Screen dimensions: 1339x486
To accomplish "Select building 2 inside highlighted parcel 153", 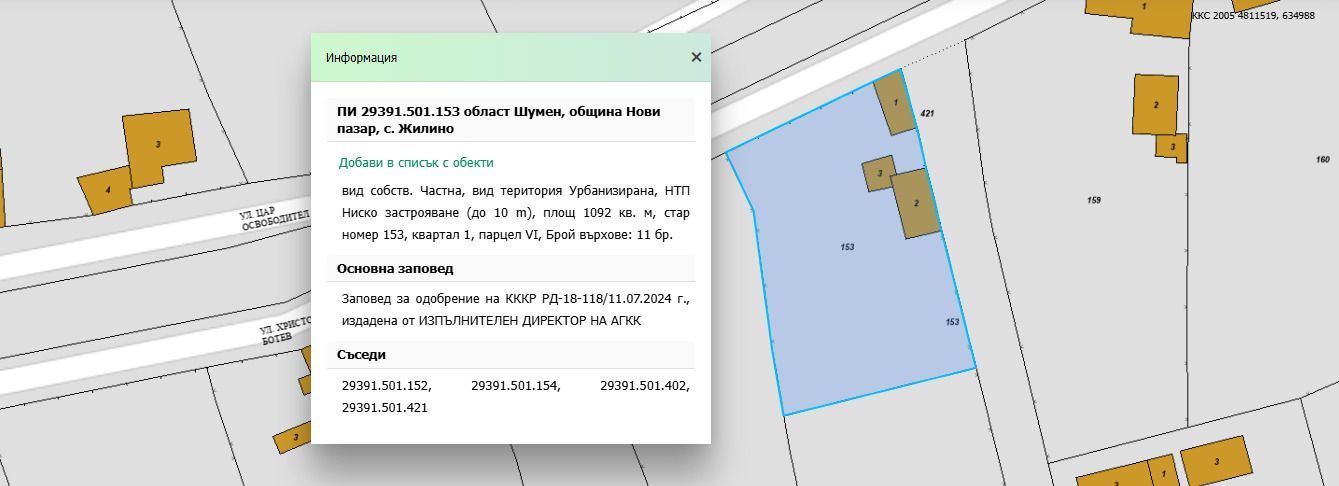I will 916,204.
